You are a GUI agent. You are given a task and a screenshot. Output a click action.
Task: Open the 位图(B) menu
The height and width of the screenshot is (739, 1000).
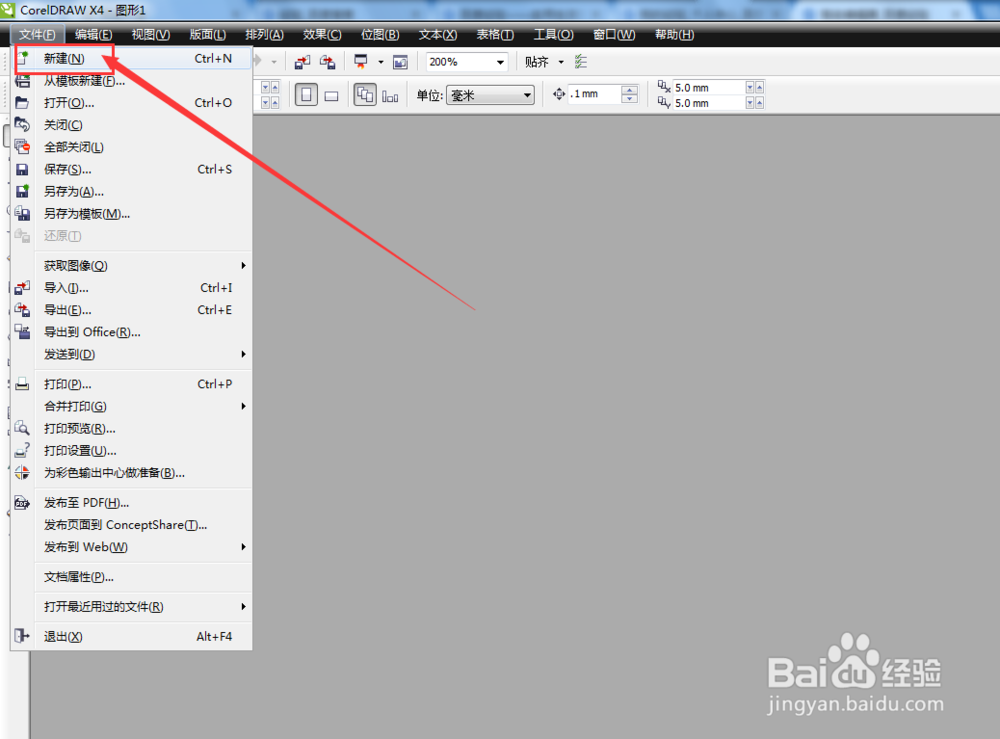pos(380,34)
